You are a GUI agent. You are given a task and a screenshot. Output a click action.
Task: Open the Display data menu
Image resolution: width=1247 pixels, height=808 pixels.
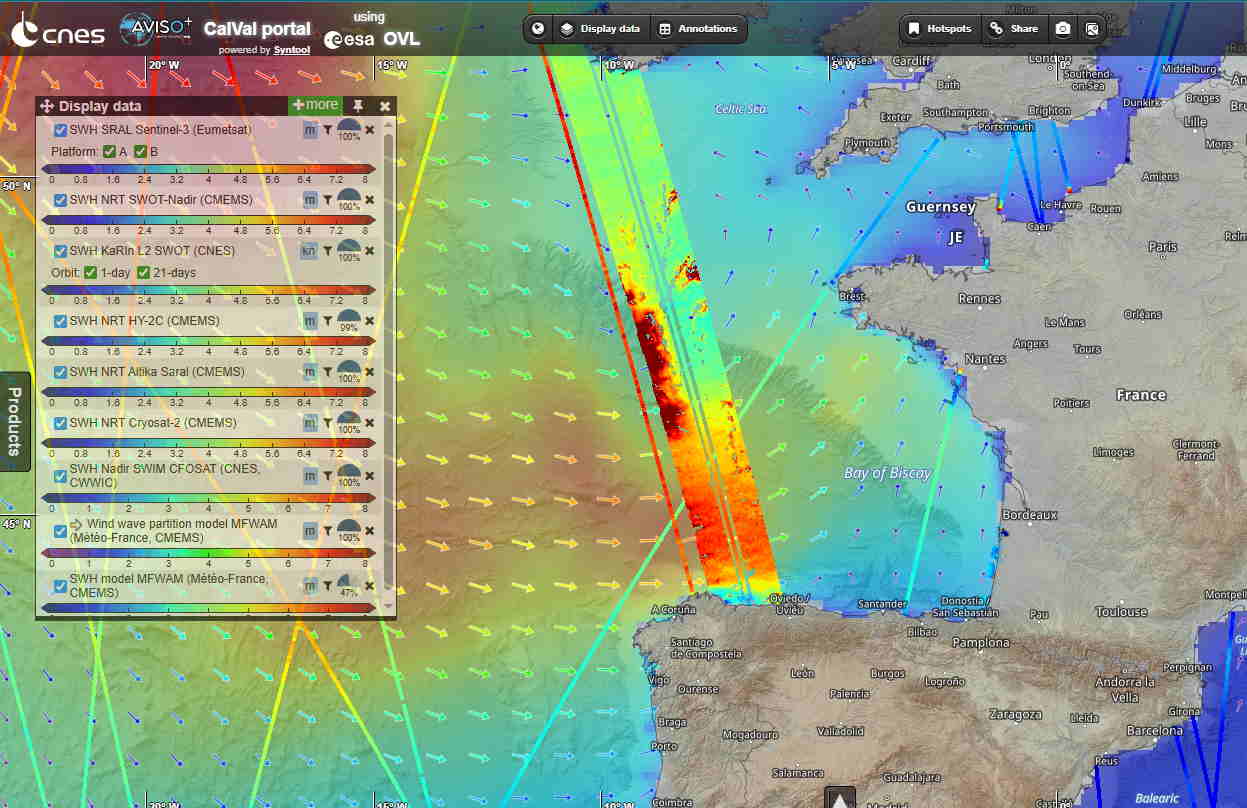pos(600,29)
